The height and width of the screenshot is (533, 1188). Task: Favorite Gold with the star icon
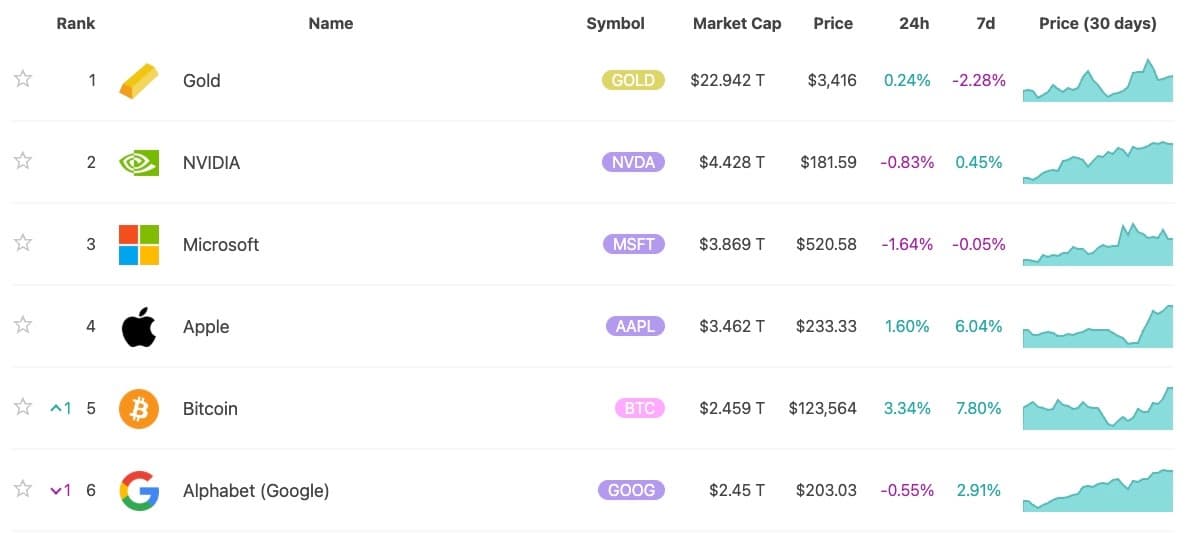[x=23, y=79]
